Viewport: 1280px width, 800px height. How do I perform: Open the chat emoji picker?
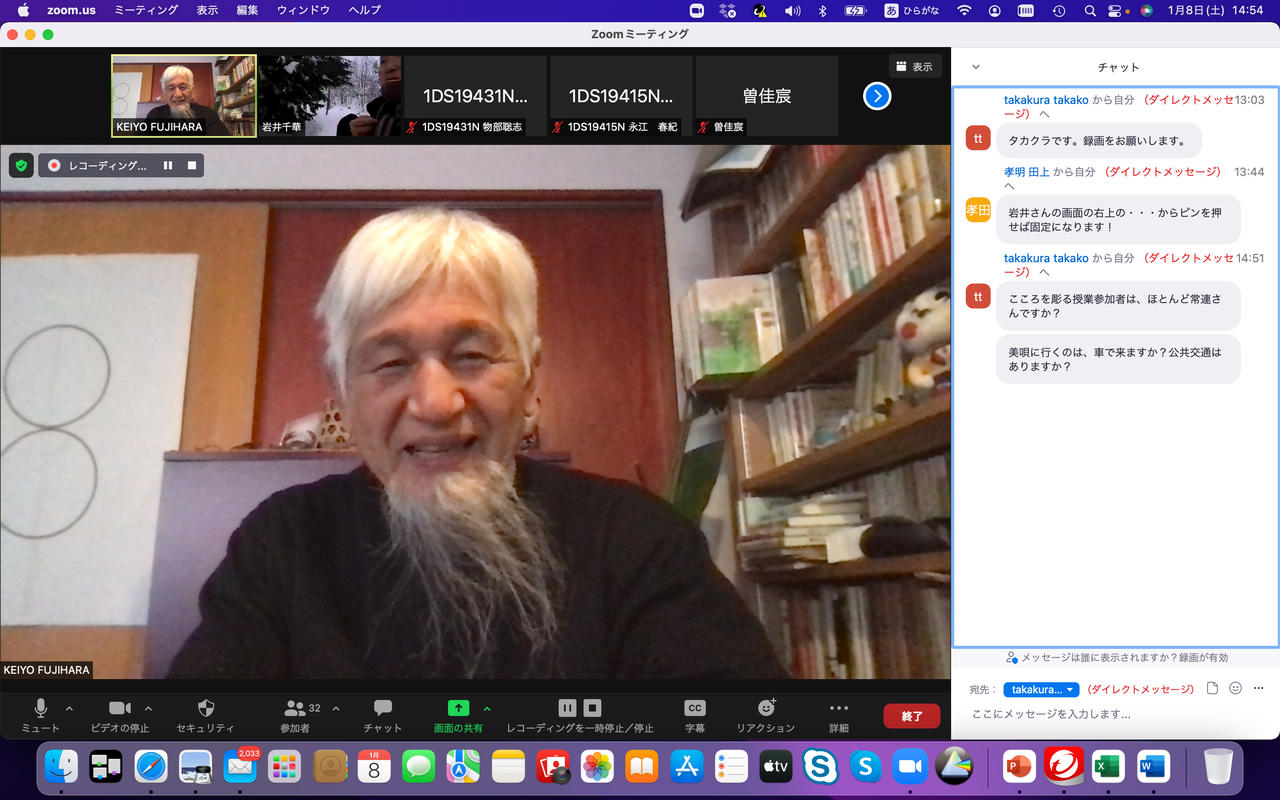[x=1236, y=688]
